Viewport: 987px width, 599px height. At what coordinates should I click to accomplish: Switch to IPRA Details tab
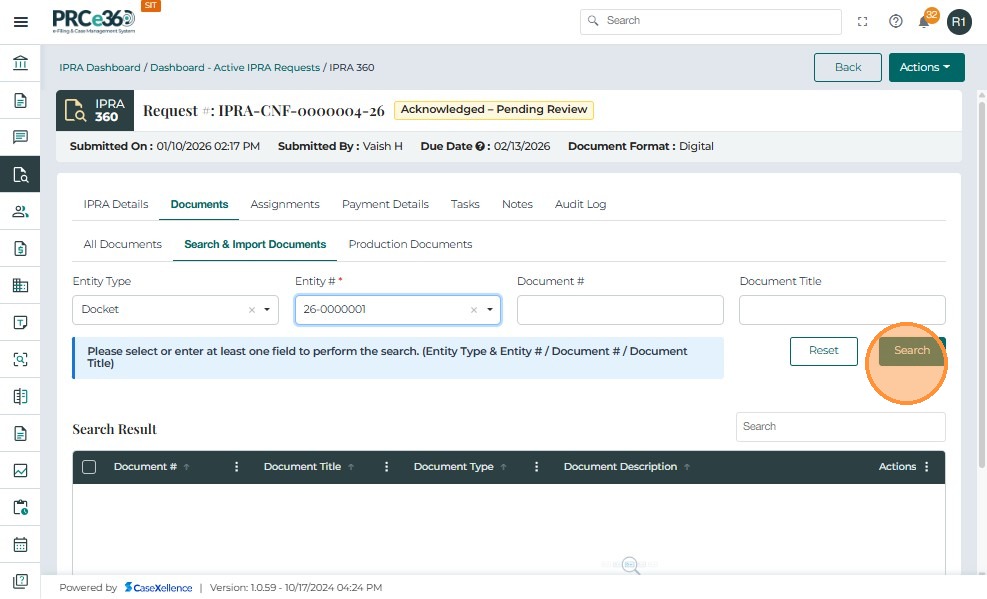116,204
